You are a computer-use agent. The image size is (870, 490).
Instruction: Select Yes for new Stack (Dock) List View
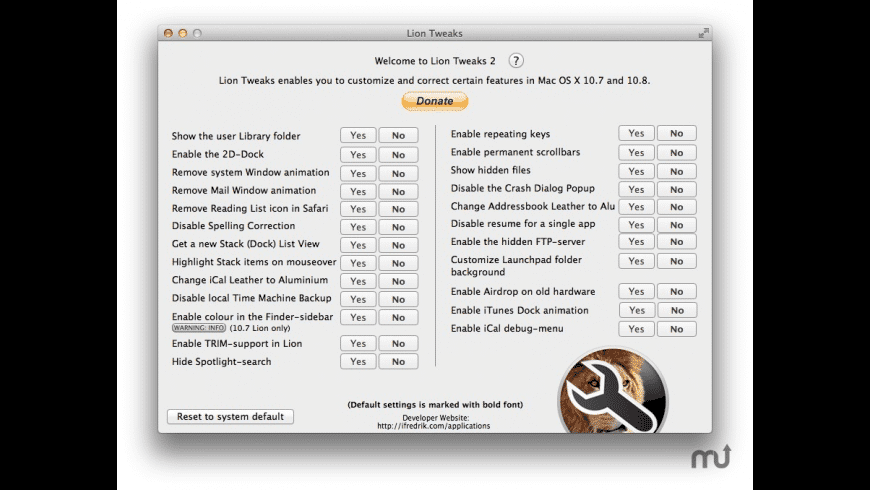[x=358, y=245]
